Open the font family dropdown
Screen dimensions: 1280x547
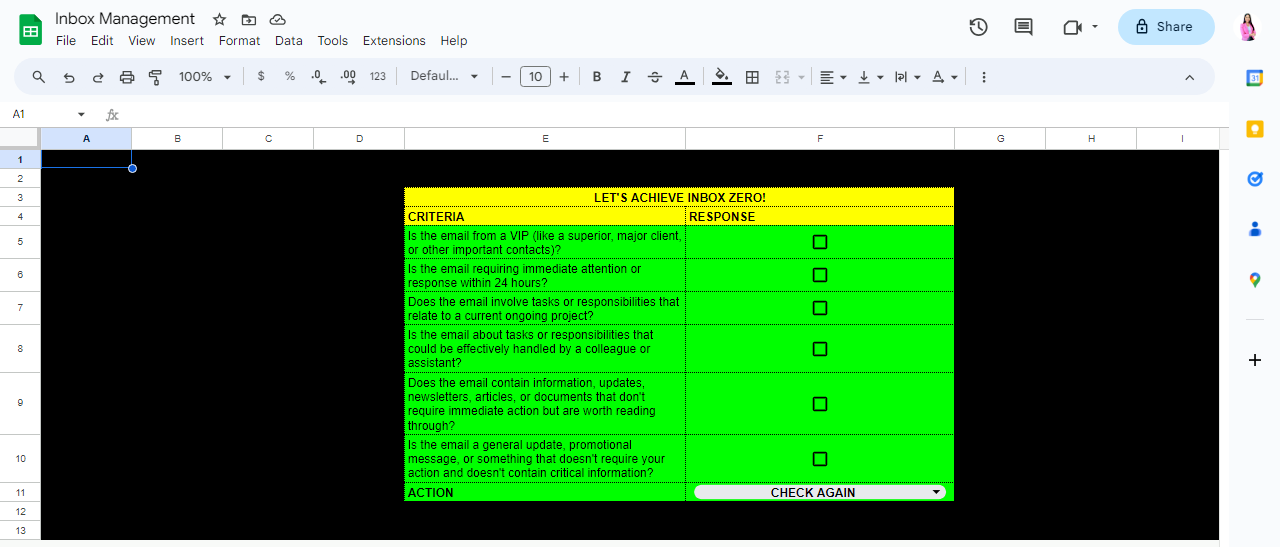tap(444, 77)
